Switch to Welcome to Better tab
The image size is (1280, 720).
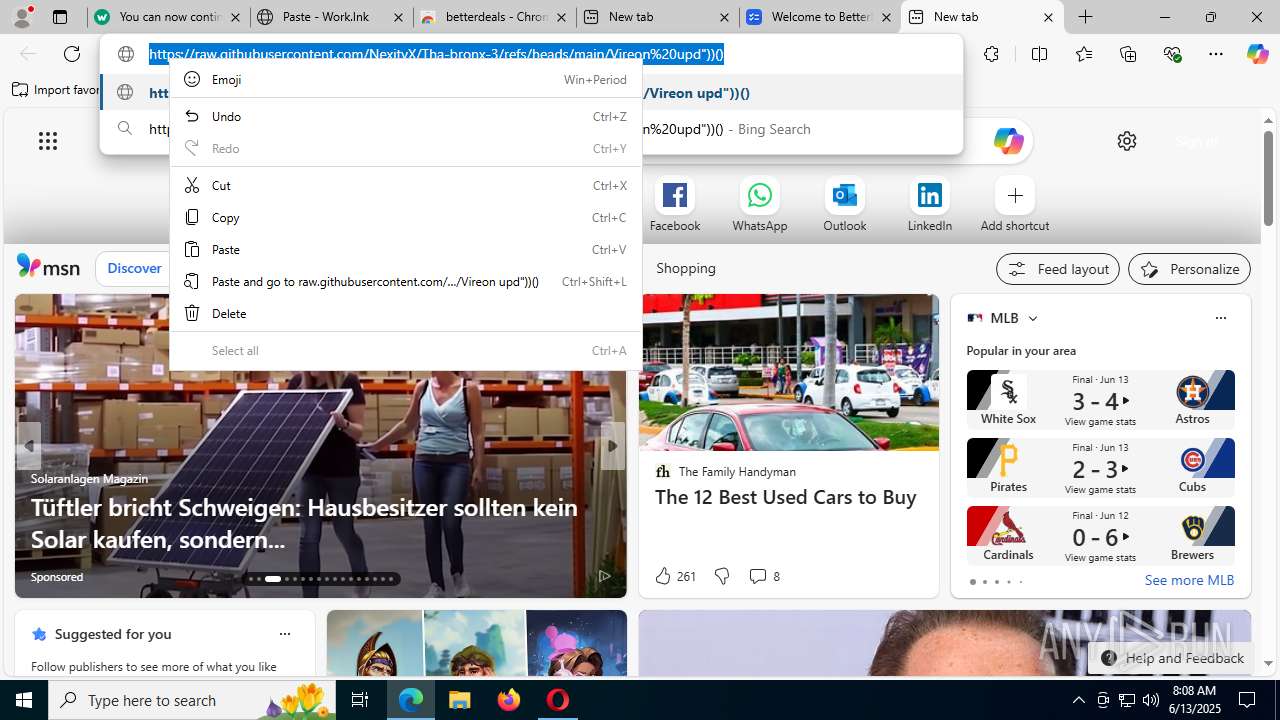(819, 17)
